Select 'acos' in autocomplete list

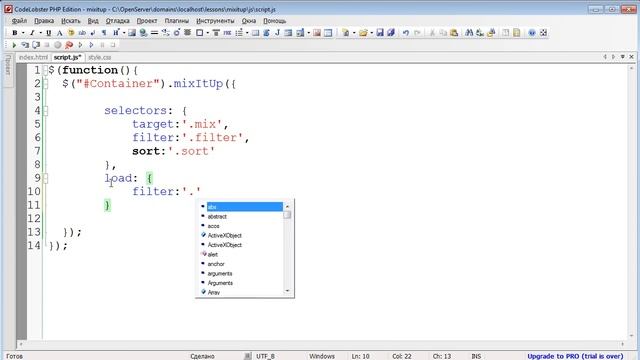[x=213, y=226]
